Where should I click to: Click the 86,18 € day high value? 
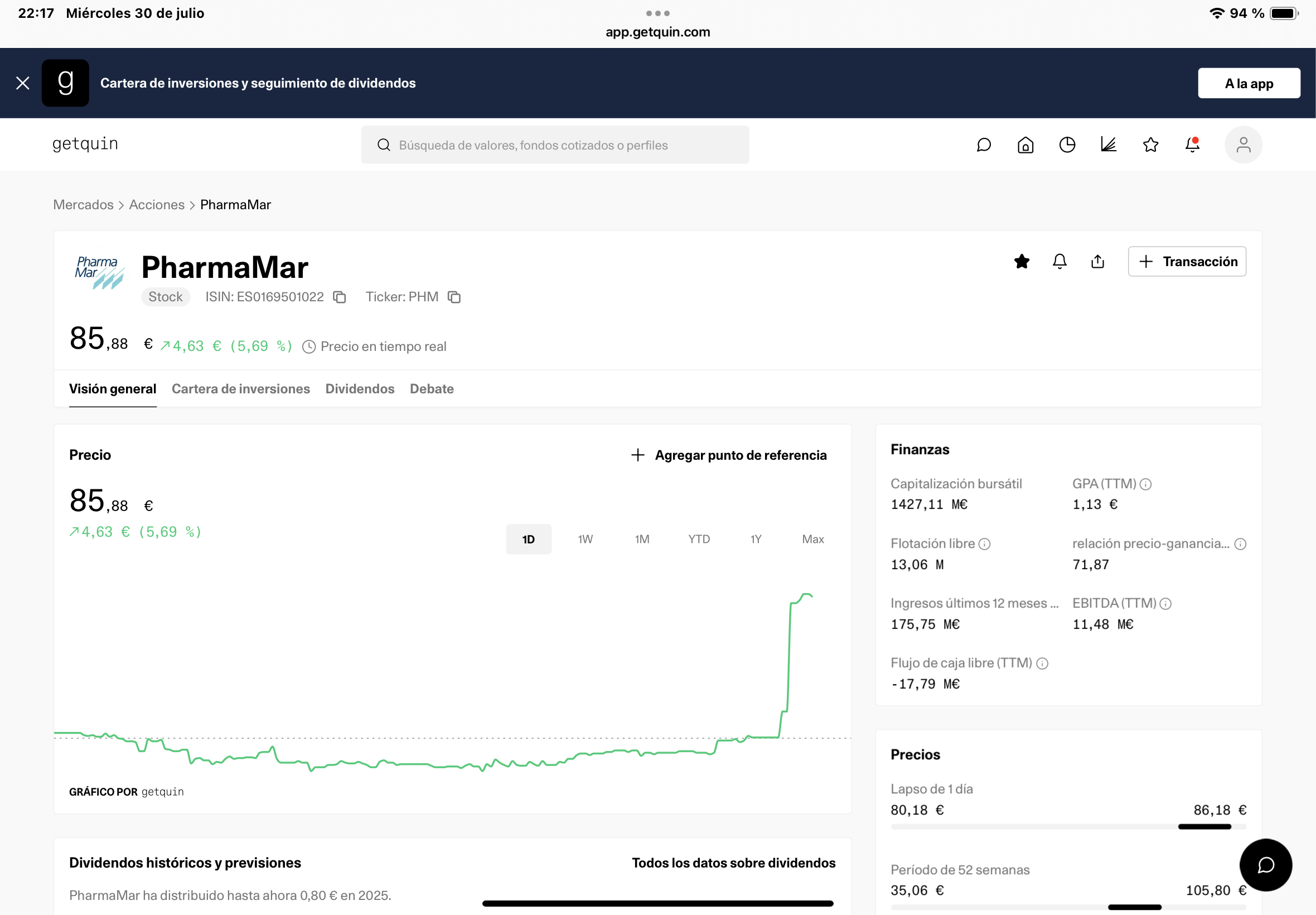point(1220,810)
